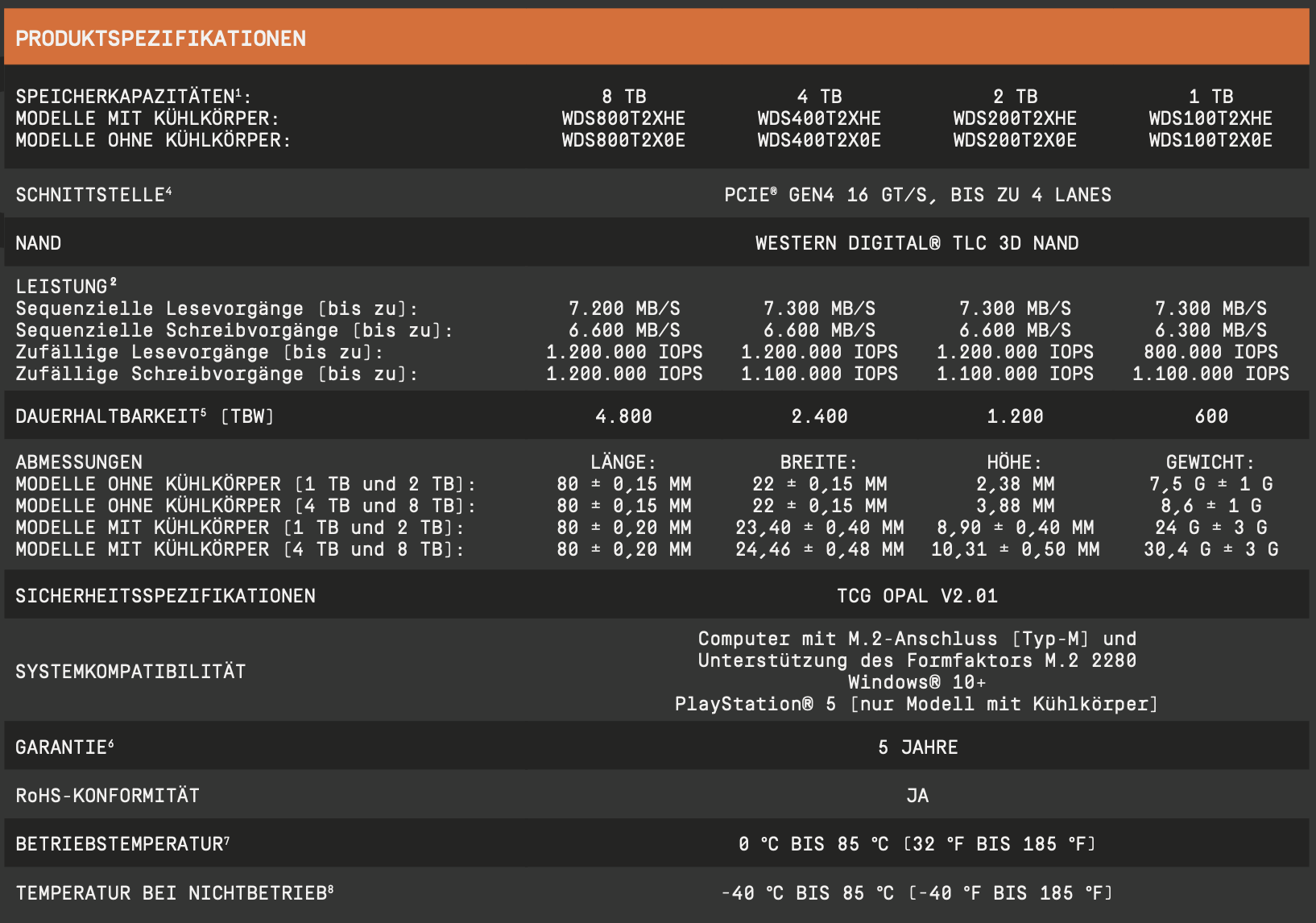Select the PCIe Gen4 interface value text
Screen dimensions: 1316x923
pyautogui.click(x=917, y=195)
